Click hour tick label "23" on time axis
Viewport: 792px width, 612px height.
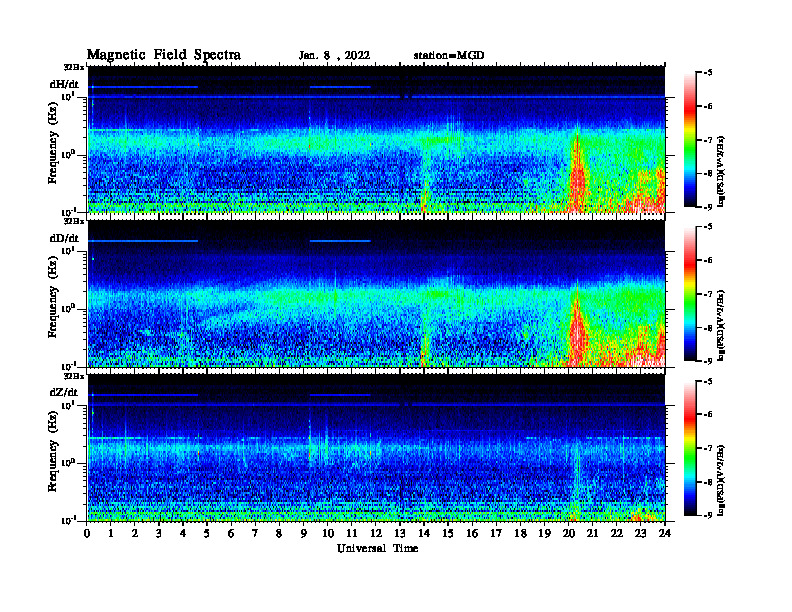[x=641, y=533]
